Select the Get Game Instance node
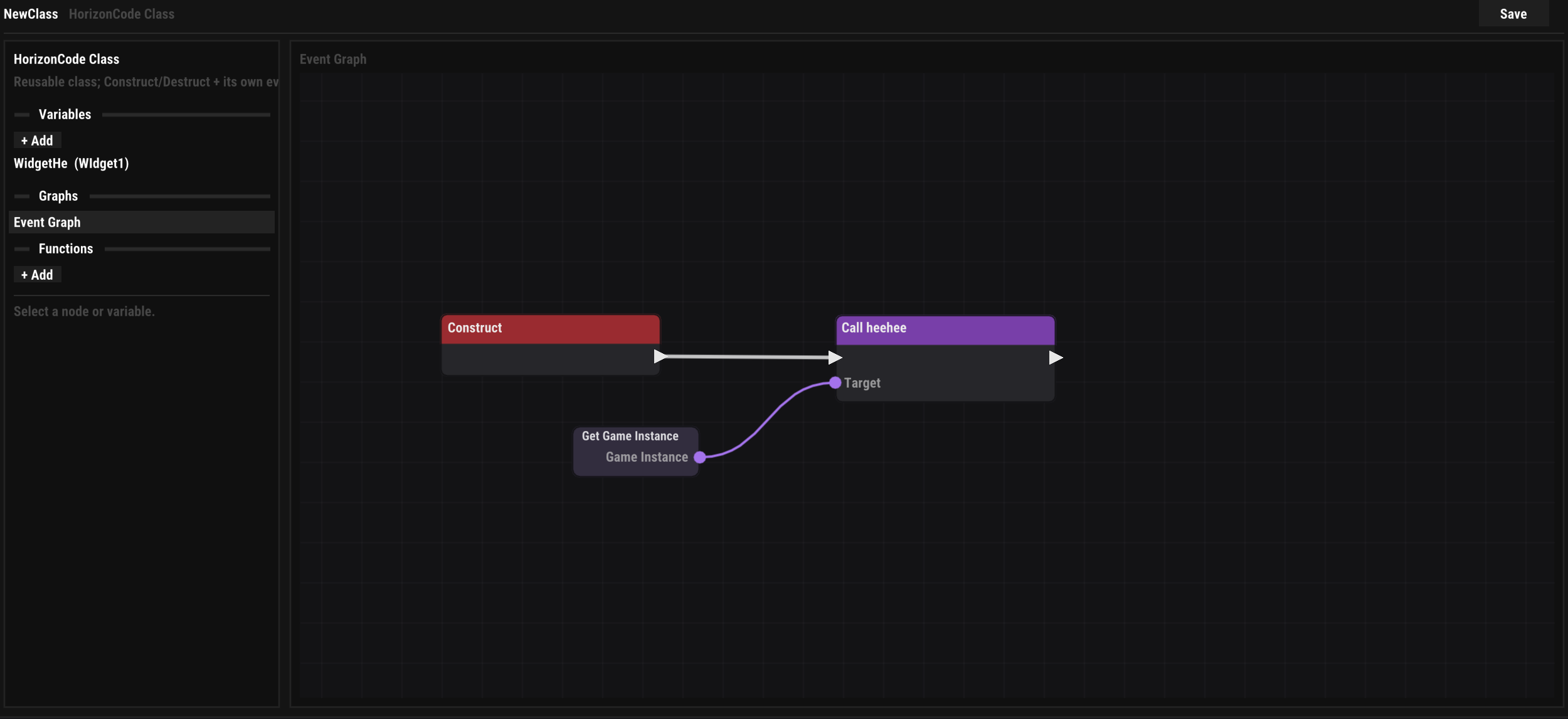This screenshot has width=1568, height=719. tap(635, 451)
